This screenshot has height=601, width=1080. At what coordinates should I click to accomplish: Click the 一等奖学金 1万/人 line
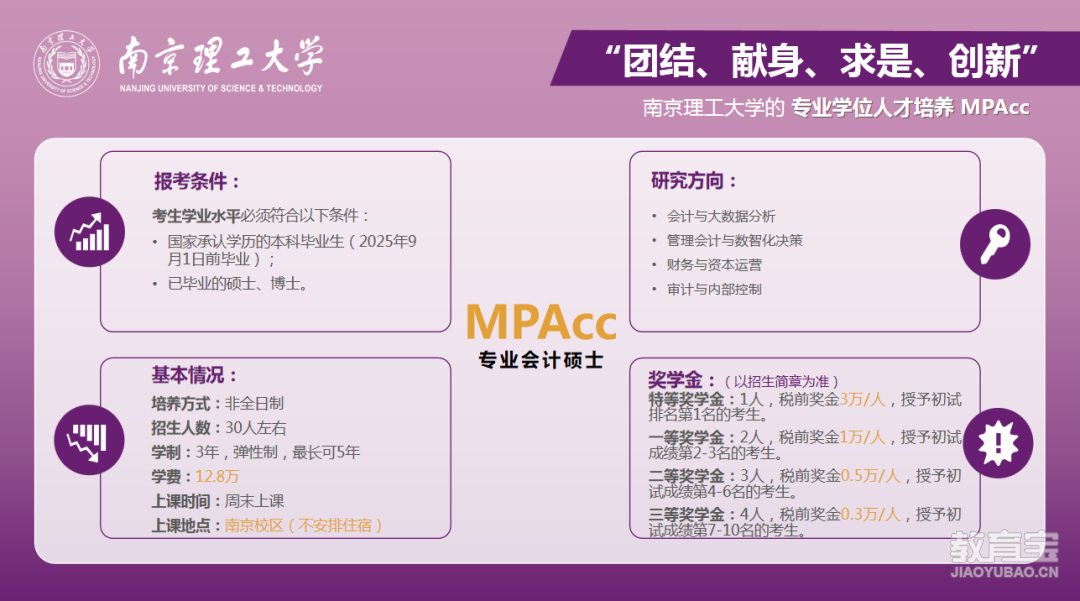pos(804,445)
